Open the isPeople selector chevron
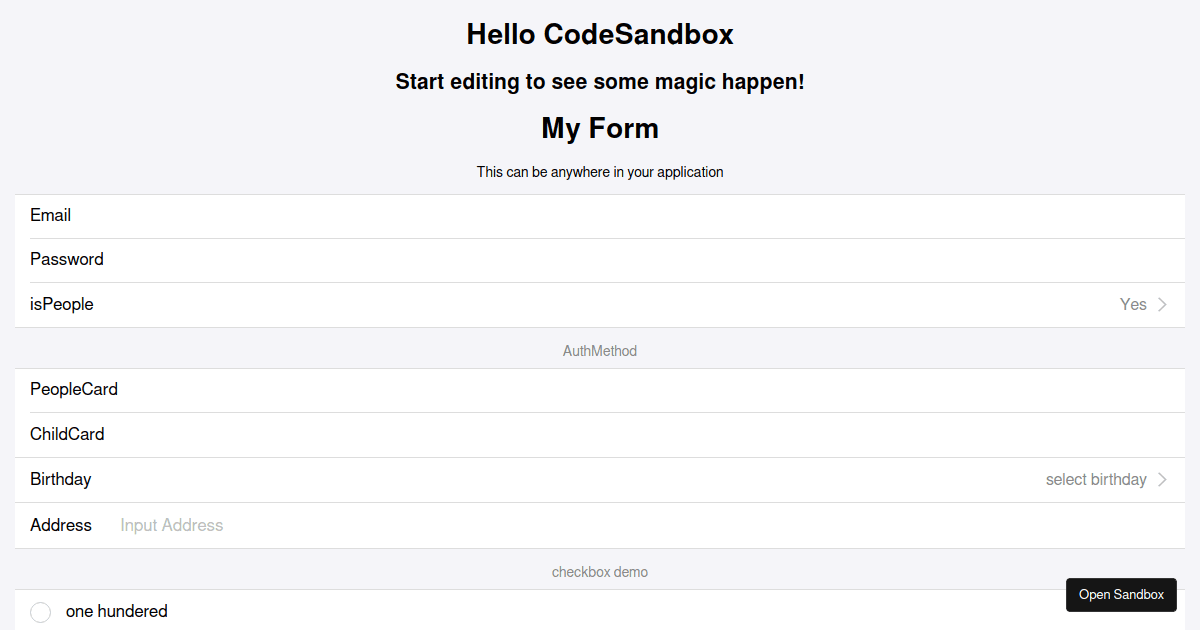The image size is (1200, 630). [x=1161, y=304]
